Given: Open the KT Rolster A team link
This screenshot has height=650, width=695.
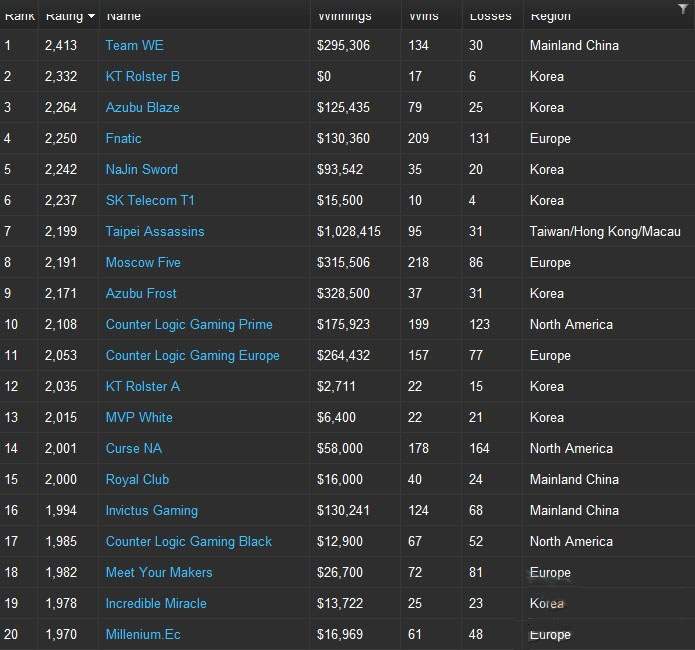Looking at the screenshot, I should [142, 387].
